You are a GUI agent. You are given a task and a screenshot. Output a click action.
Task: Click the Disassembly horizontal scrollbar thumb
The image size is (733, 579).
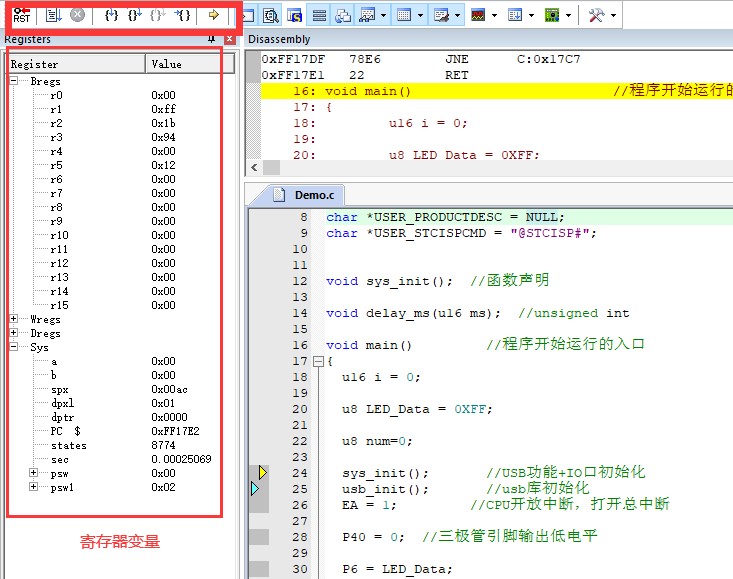tap(271, 167)
